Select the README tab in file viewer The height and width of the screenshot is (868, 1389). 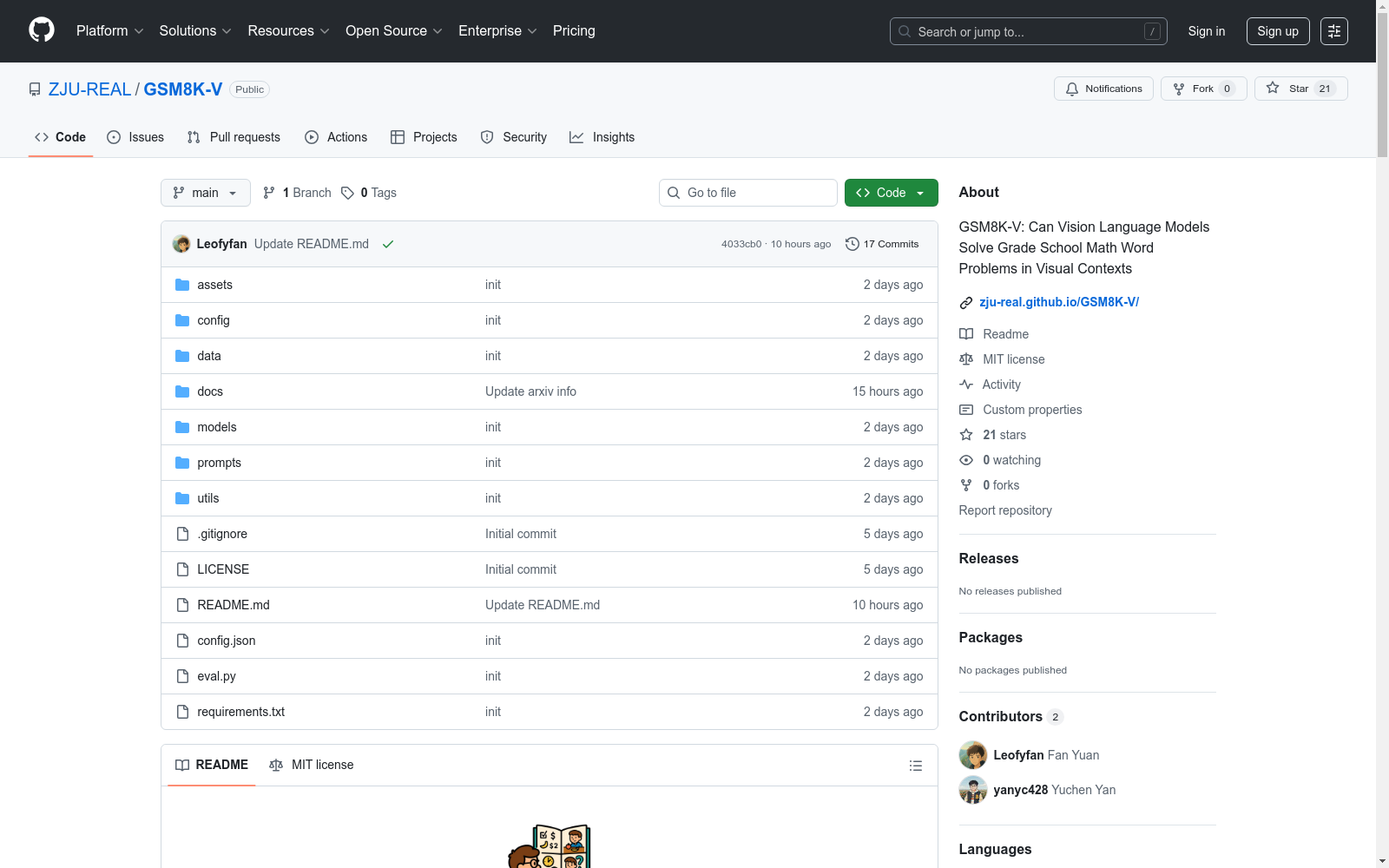[x=212, y=765]
